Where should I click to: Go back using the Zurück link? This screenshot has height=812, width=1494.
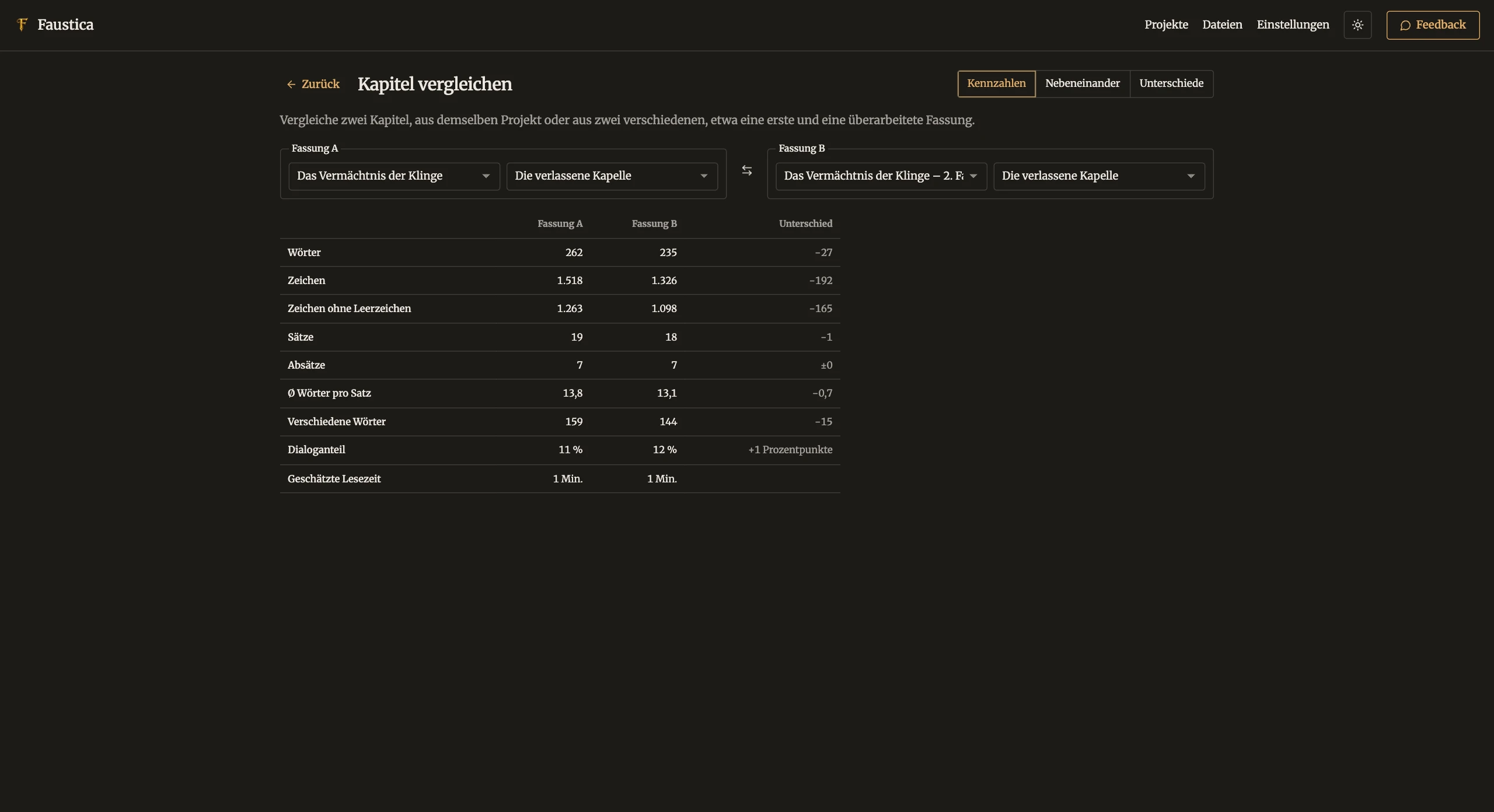(x=313, y=84)
